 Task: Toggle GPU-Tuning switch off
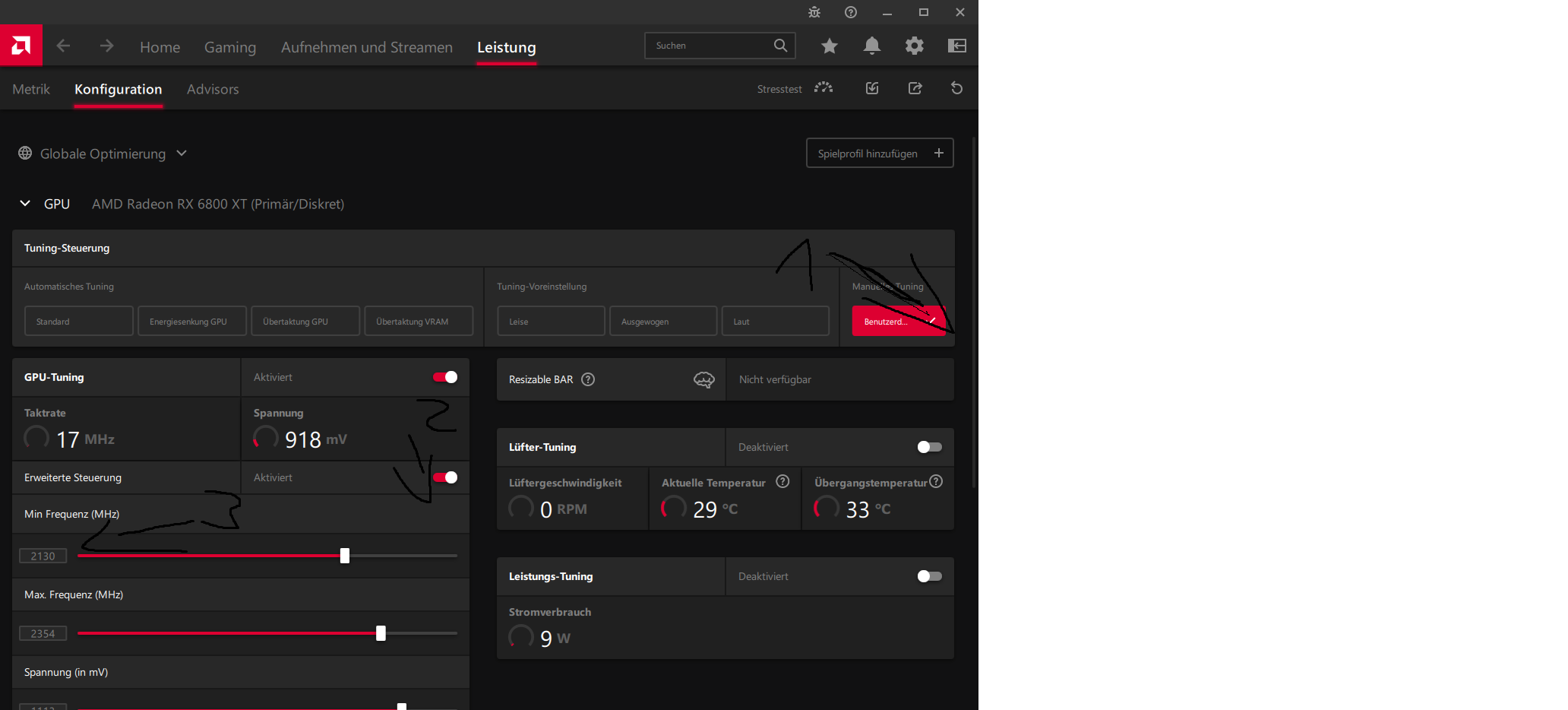click(x=445, y=377)
